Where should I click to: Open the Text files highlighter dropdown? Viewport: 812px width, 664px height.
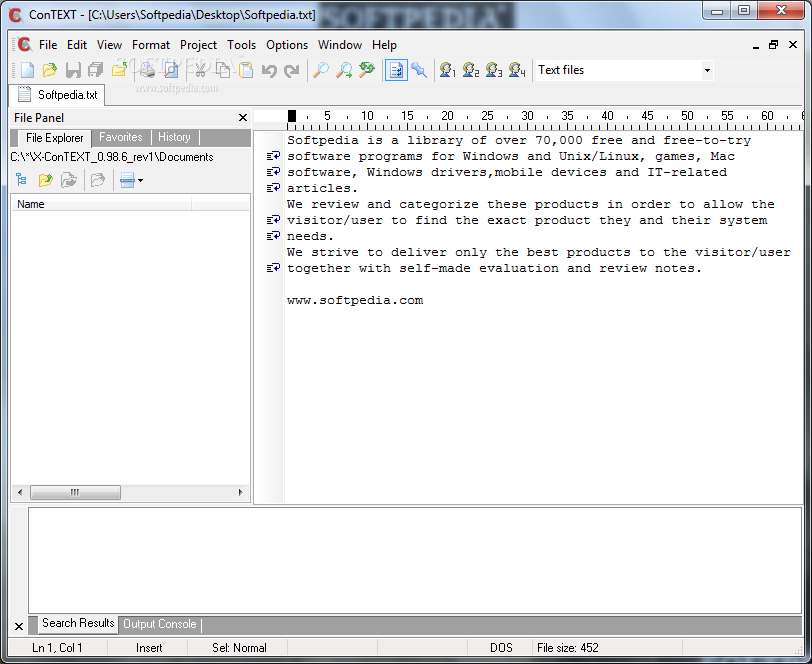click(x=707, y=70)
